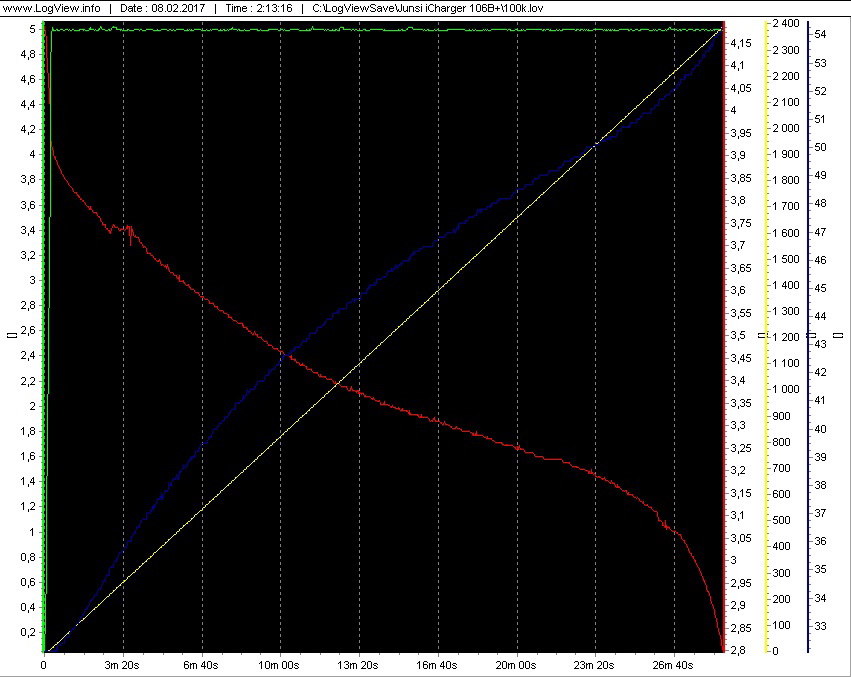Screen dimensions: 851x677
Task: Click the 4,15 label on red axis
Action: coord(741,44)
